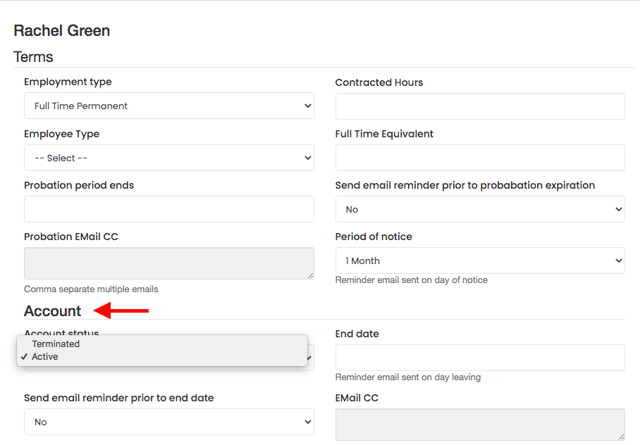Expand the Employee Type select box

(168, 158)
